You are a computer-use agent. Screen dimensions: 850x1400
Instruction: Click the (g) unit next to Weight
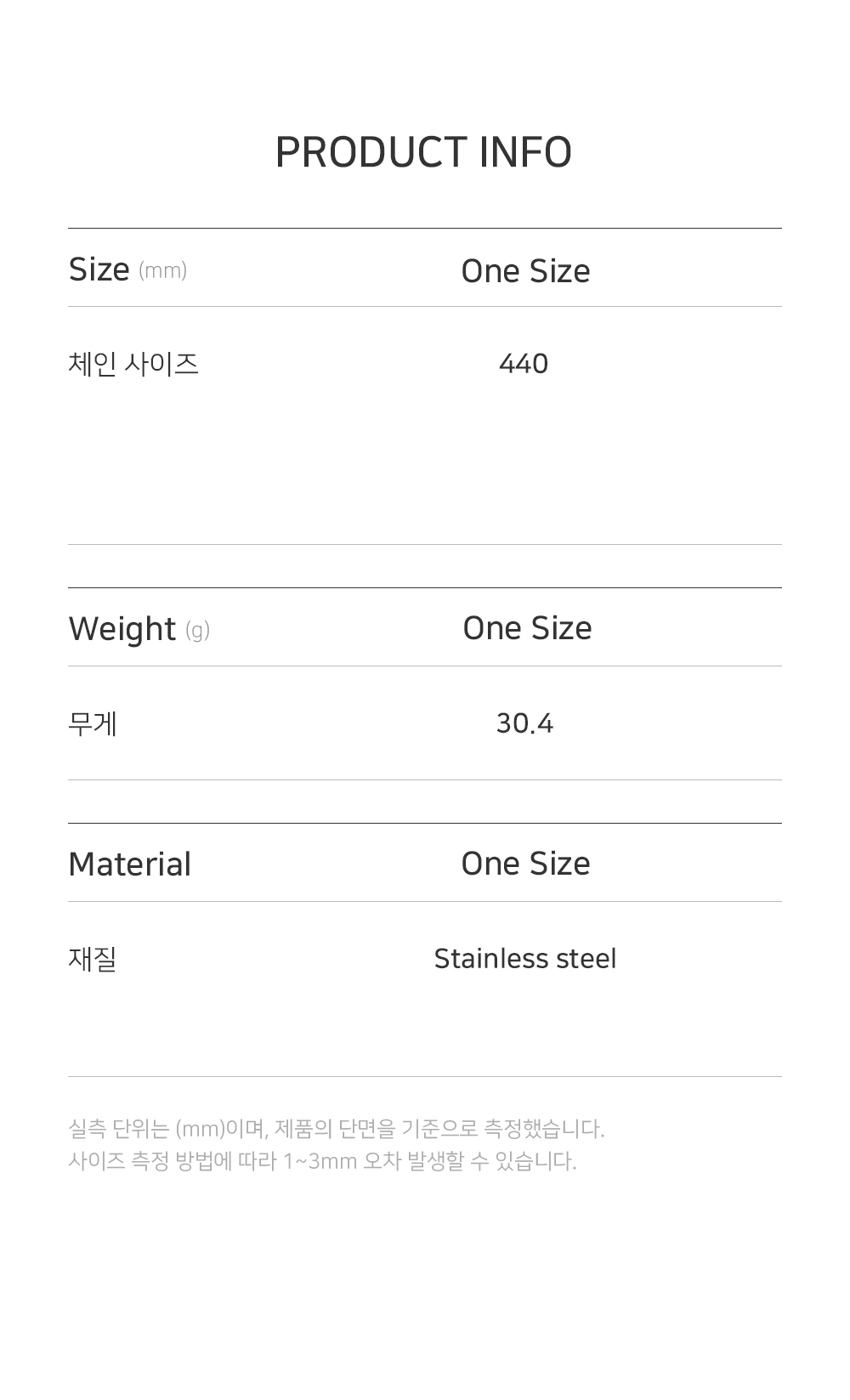pos(197,630)
